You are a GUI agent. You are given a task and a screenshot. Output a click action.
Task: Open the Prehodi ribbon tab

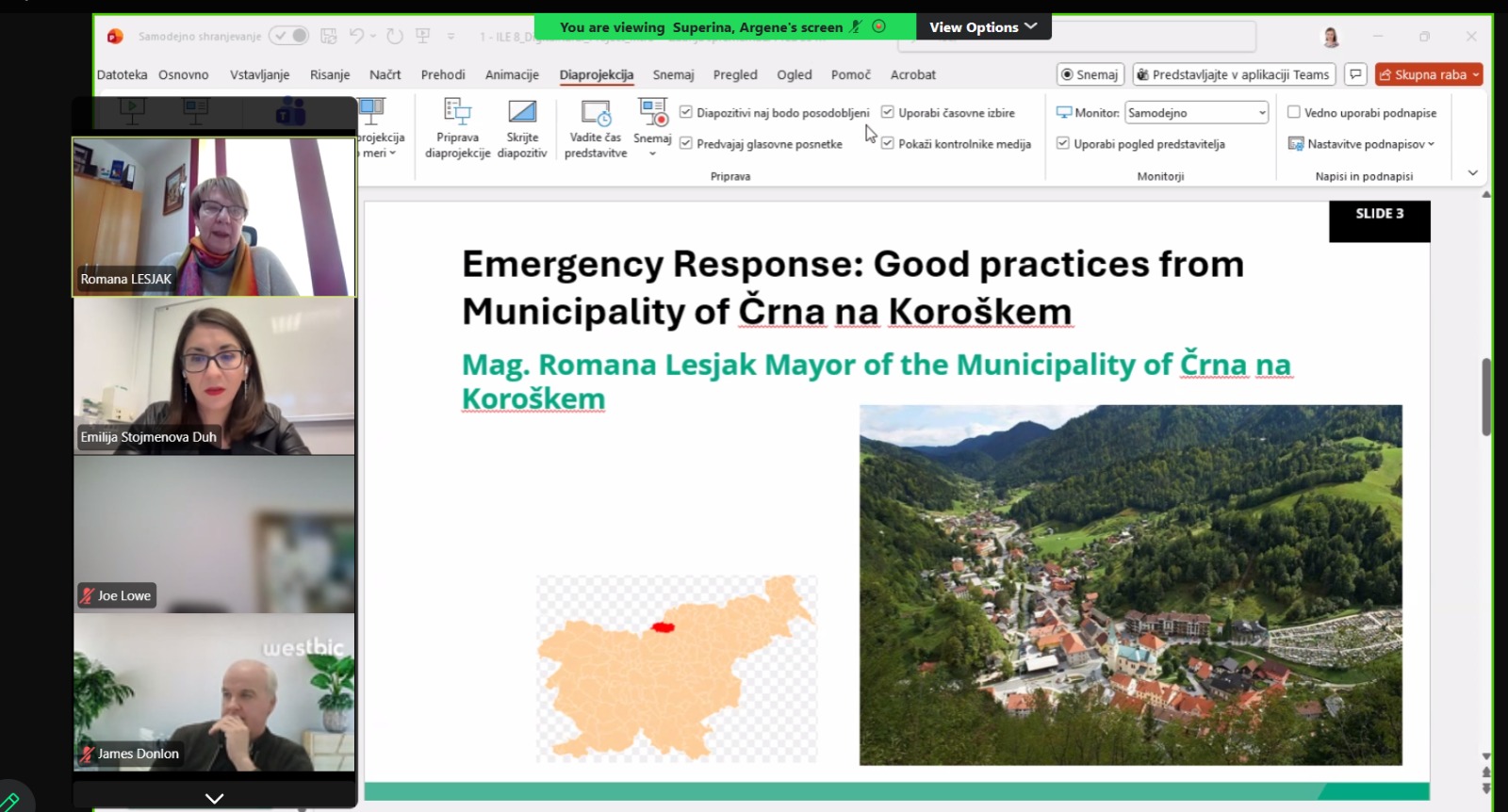pos(443,74)
